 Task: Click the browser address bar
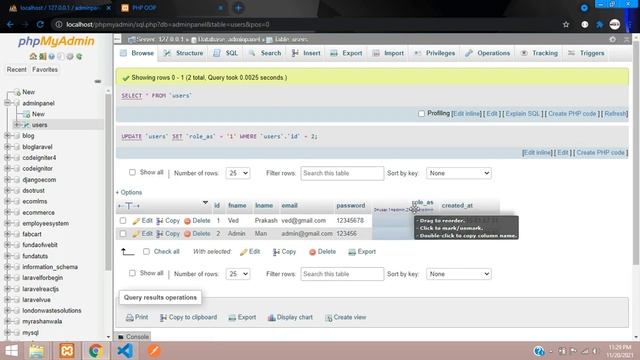point(306,24)
